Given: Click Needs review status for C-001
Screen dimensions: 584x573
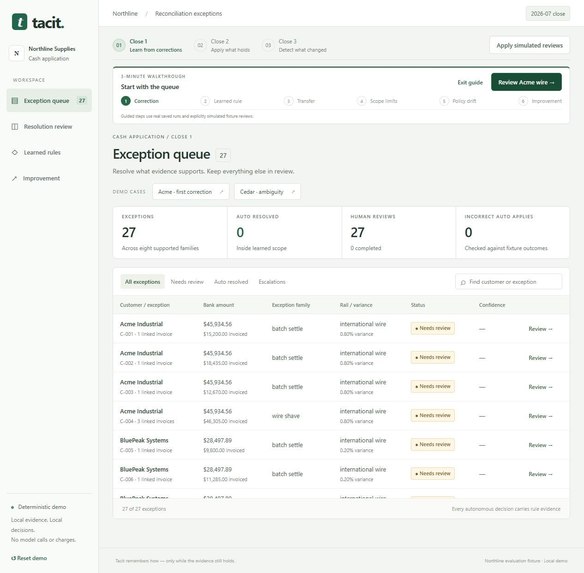Looking at the screenshot, I should pos(432,329).
